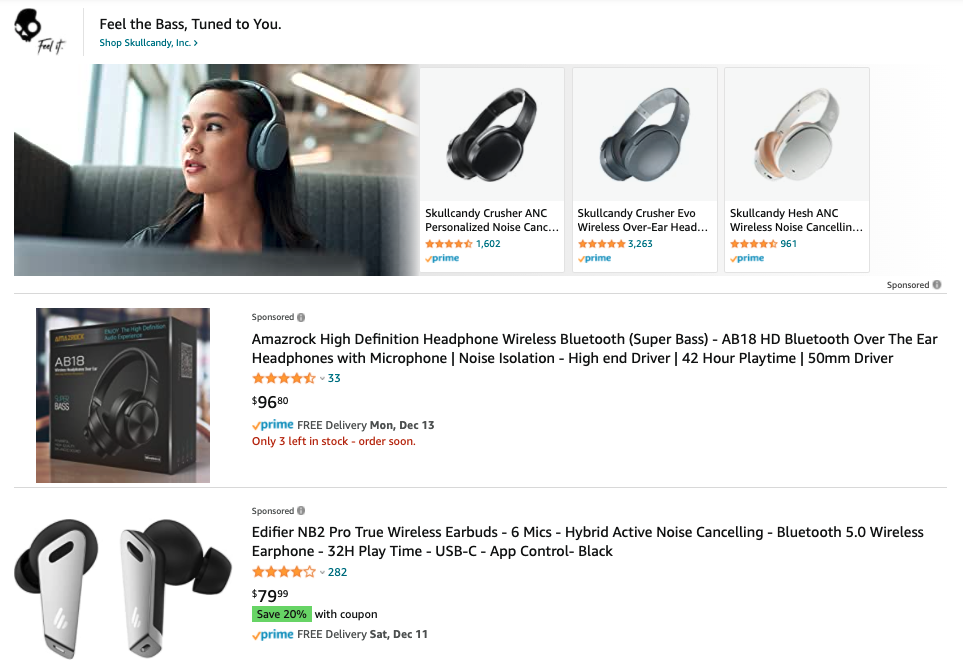Click the info icon beside the banner's Sponsored label
The width and height of the screenshot is (963, 672).
click(x=937, y=285)
